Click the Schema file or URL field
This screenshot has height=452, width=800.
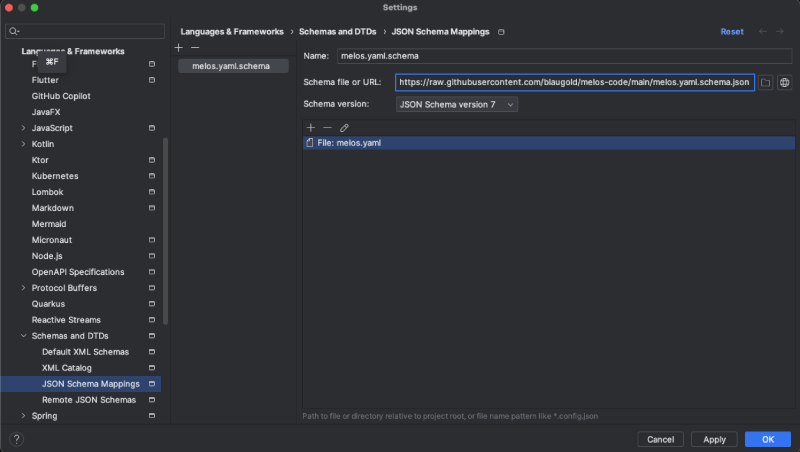pyautogui.click(x=574, y=82)
